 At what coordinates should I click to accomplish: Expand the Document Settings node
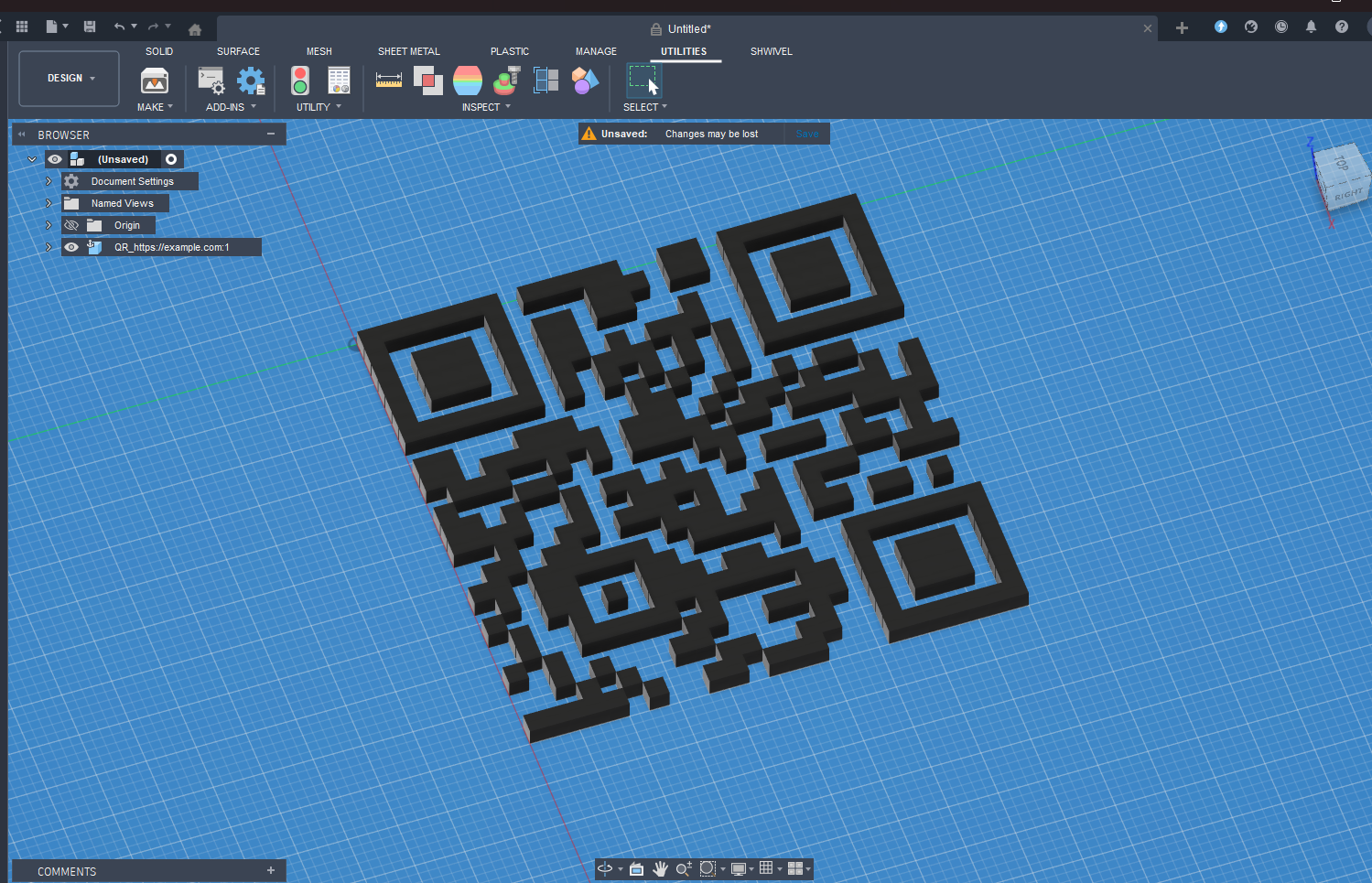pos(49,181)
